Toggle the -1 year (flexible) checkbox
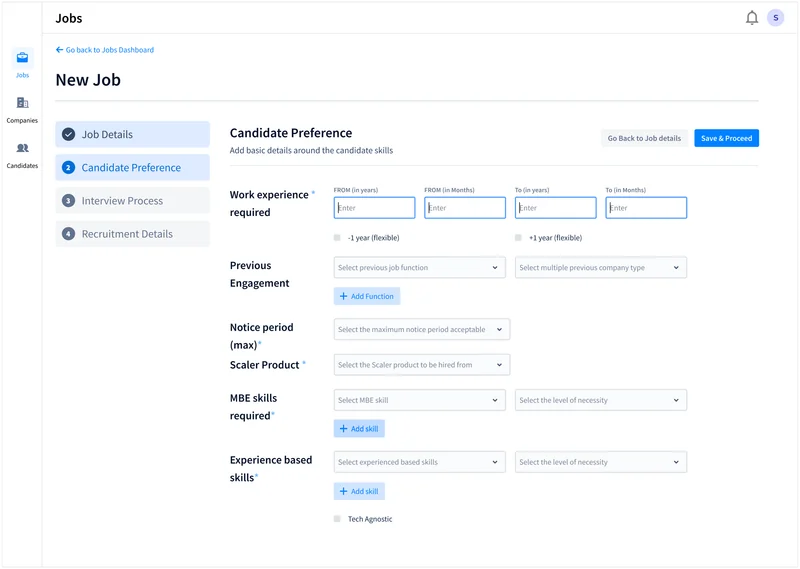 pos(337,237)
